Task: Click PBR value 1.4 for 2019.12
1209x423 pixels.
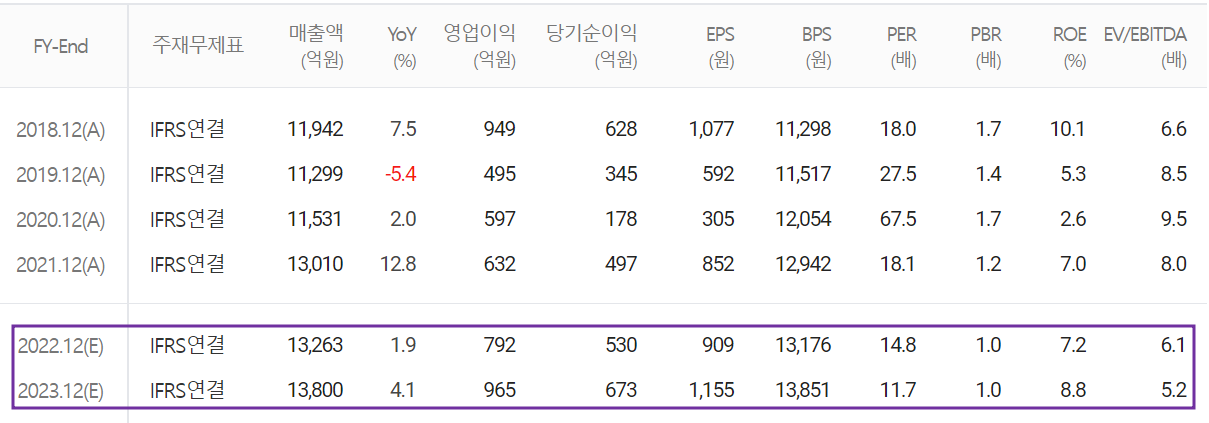Action: 989,174
